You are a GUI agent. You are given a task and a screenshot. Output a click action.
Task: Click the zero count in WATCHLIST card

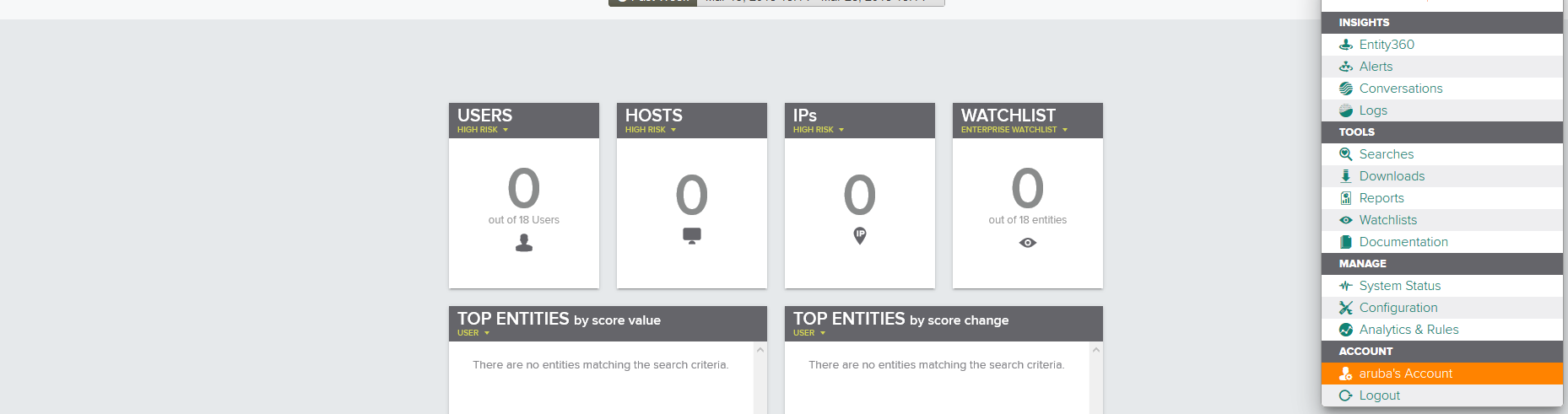point(1028,188)
